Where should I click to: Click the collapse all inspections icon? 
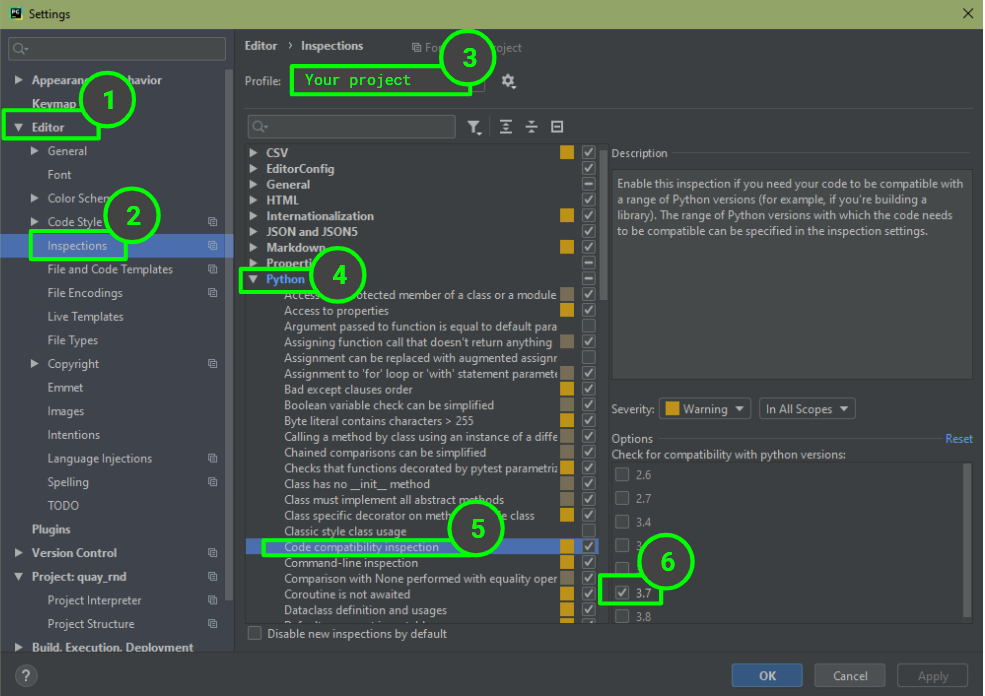(x=530, y=126)
